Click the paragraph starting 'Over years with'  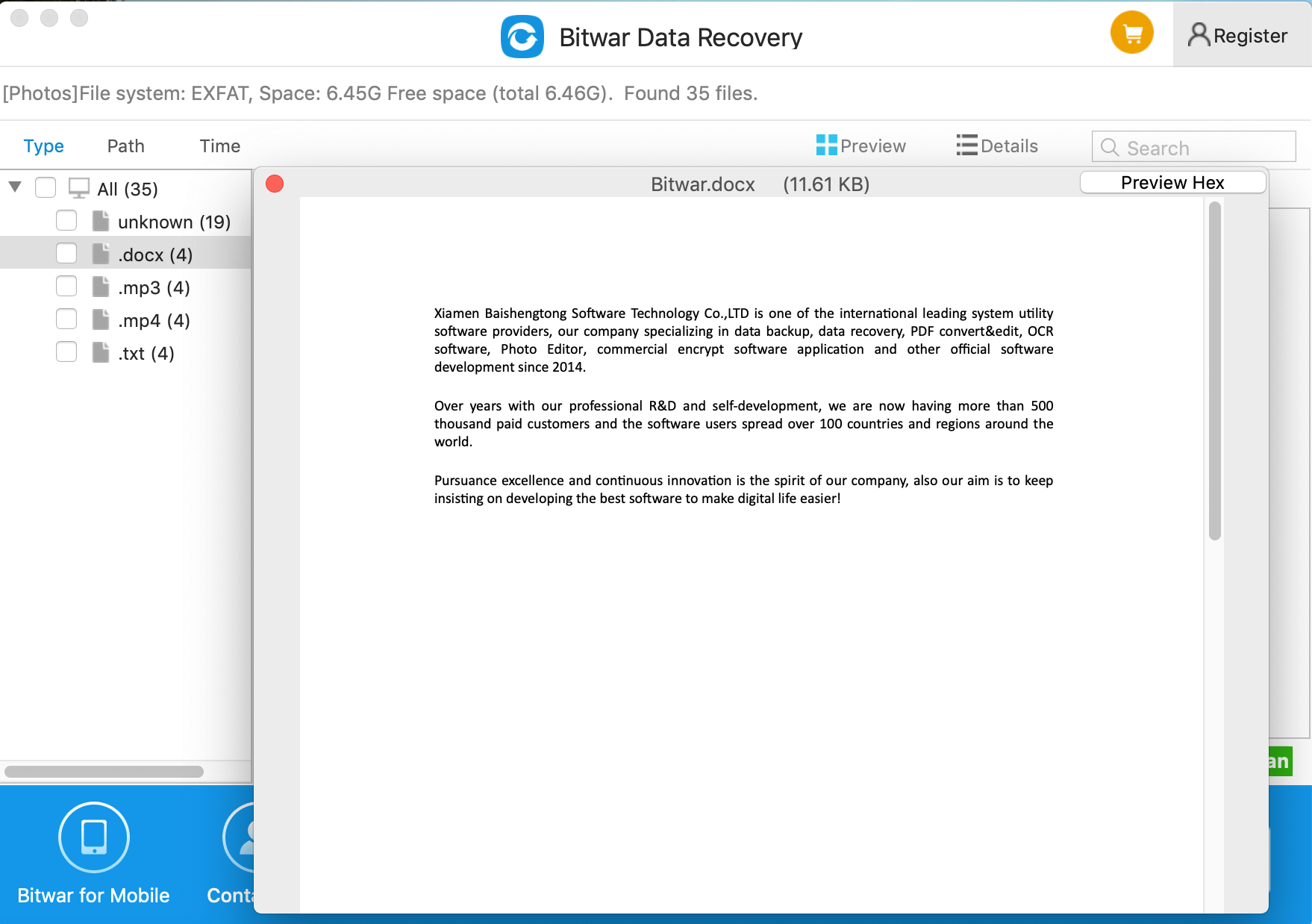pos(744,423)
